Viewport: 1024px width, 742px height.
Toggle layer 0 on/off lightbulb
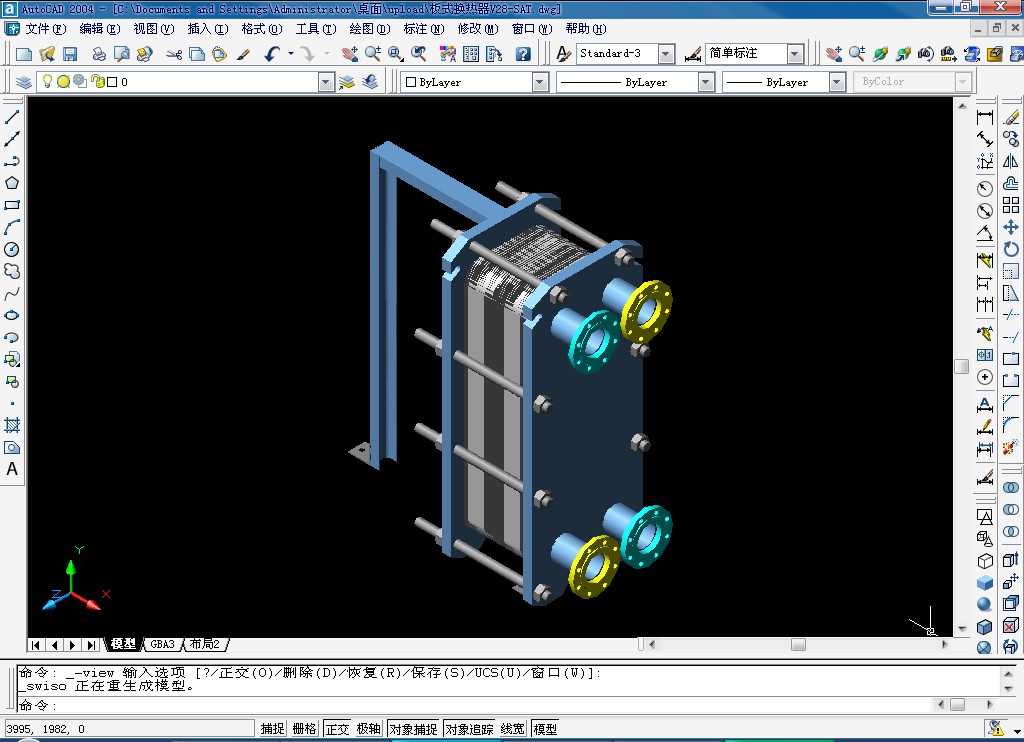(x=47, y=82)
